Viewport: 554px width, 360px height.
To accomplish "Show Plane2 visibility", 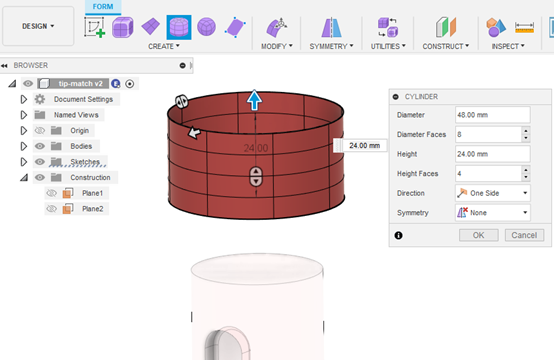I will tap(52, 209).
